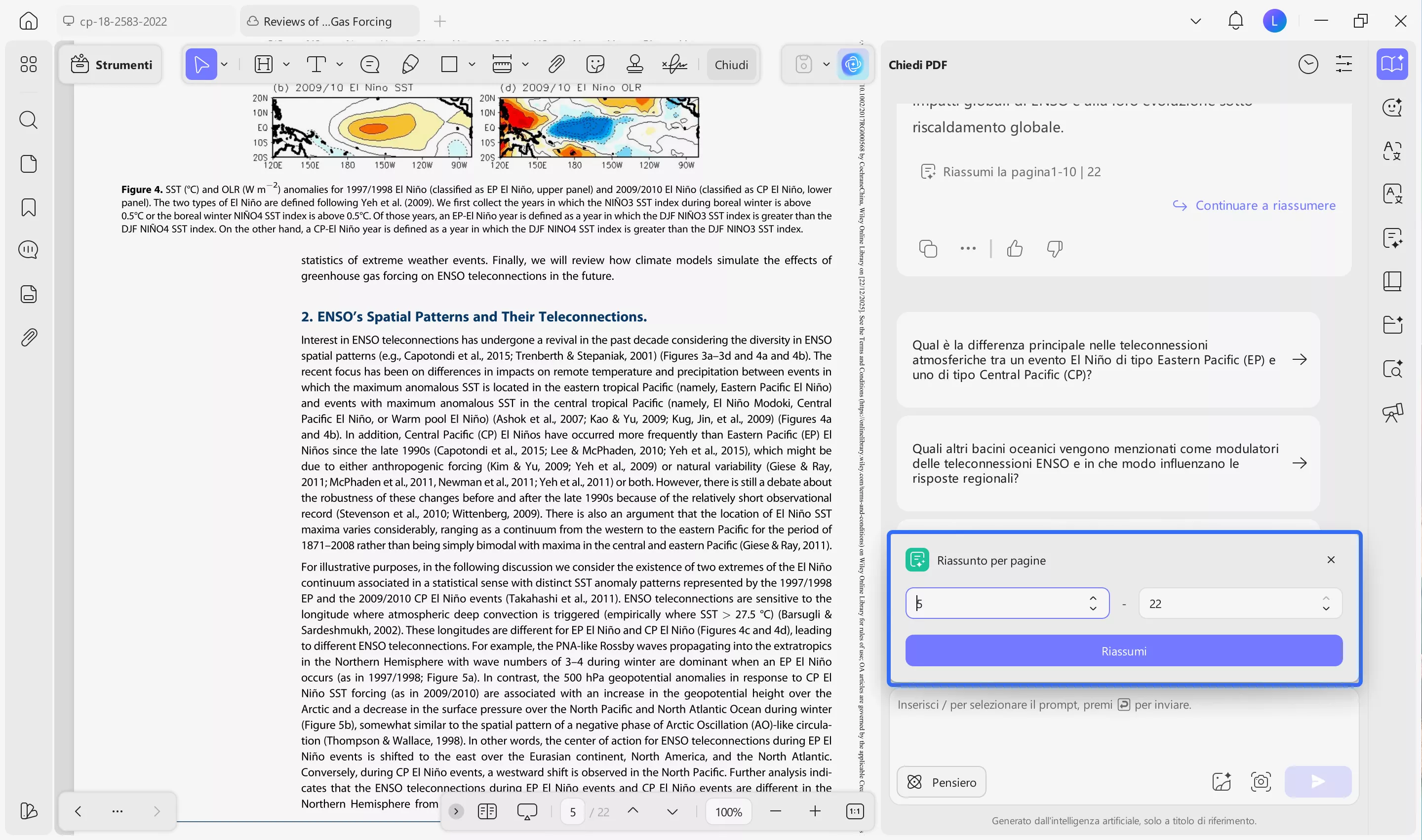The width and height of the screenshot is (1422, 840).
Task: Open chat history clock icon
Action: (x=1307, y=65)
